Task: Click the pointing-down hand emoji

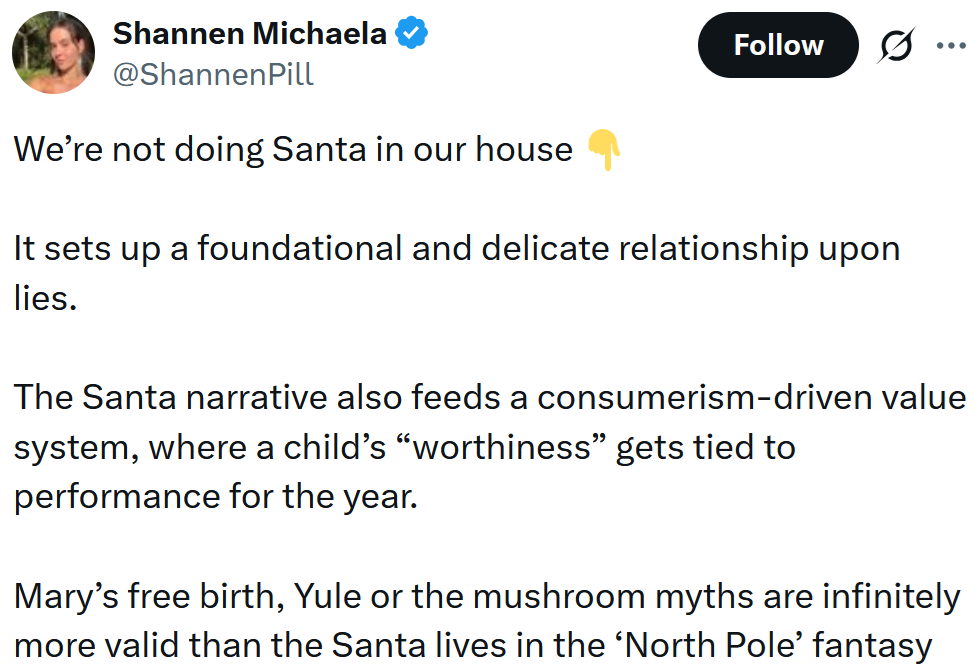Action: click(604, 150)
